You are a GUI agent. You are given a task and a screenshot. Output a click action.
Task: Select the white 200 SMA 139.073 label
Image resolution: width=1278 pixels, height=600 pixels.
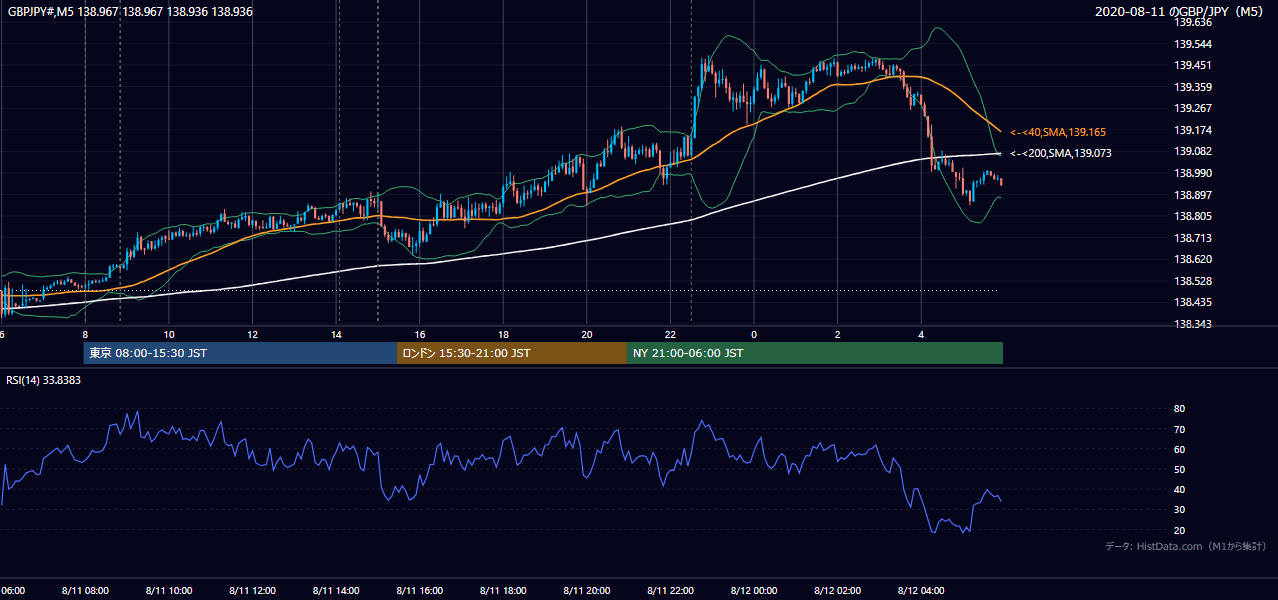click(x=1060, y=153)
